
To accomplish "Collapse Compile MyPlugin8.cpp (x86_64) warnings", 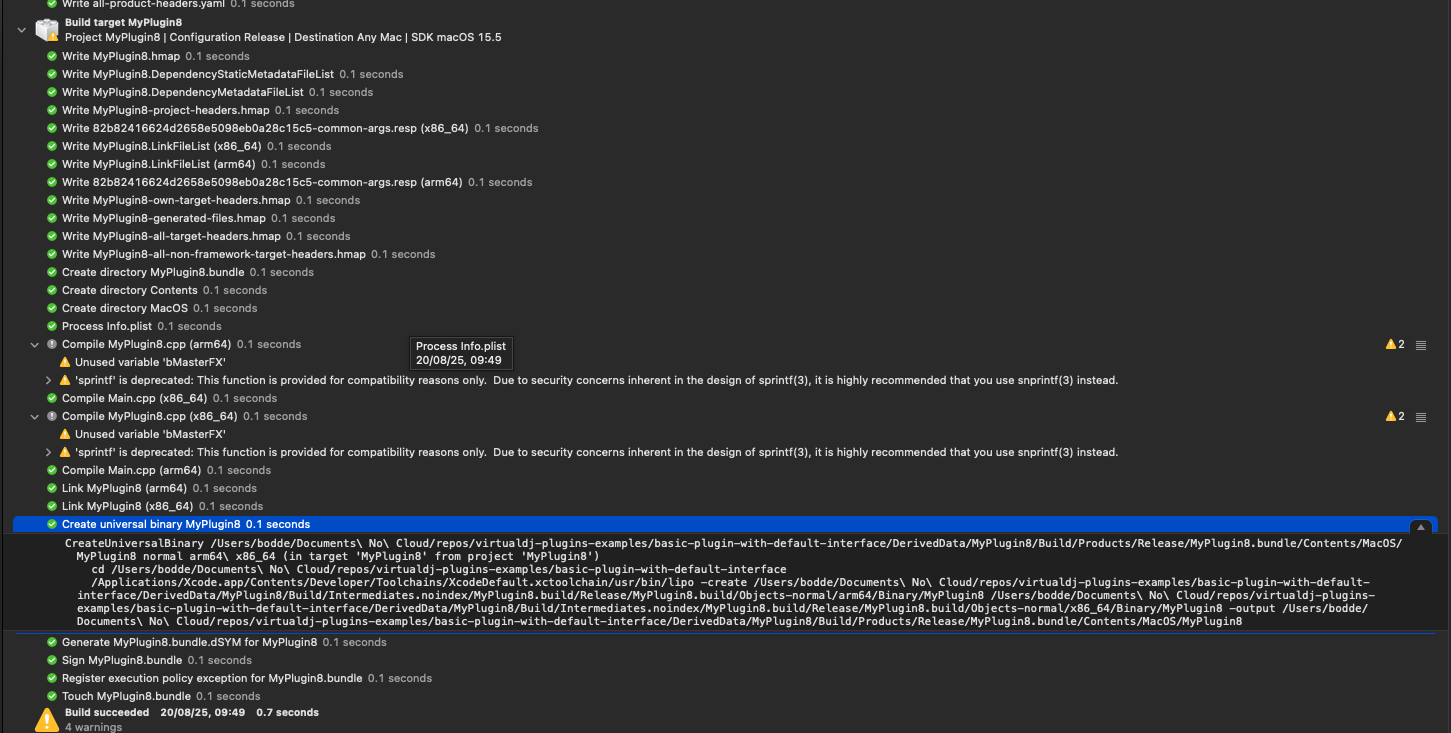I will tap(36, 416).
